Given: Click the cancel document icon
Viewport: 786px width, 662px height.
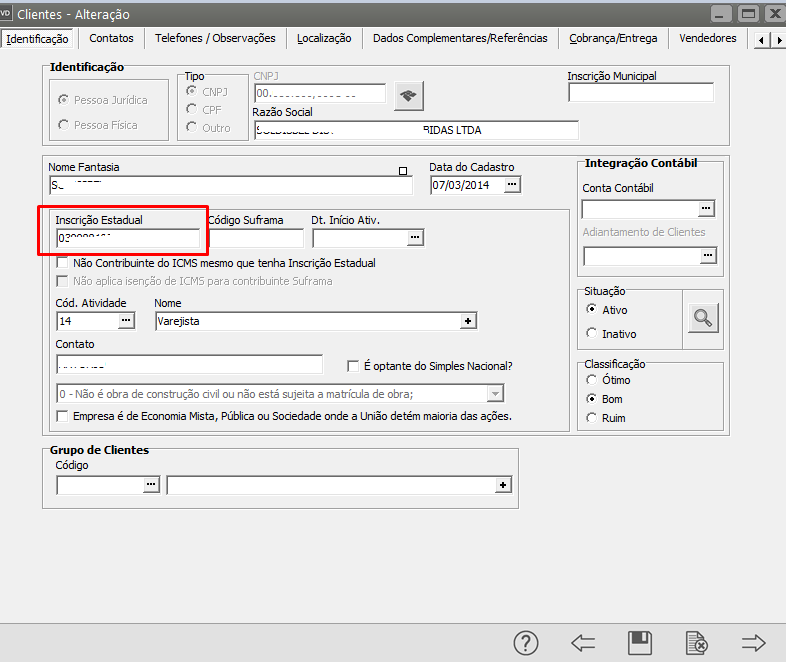Looking at the screenshot, I should (697, 643).
